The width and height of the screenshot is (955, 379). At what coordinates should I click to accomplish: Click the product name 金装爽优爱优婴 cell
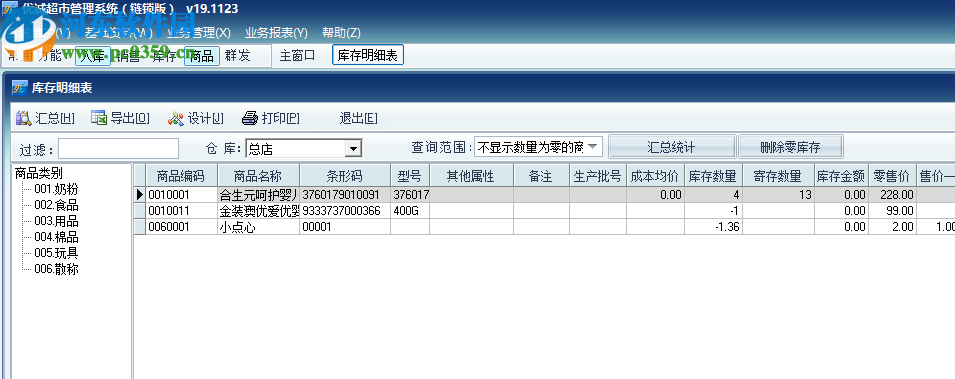click(x=258, y=211)
